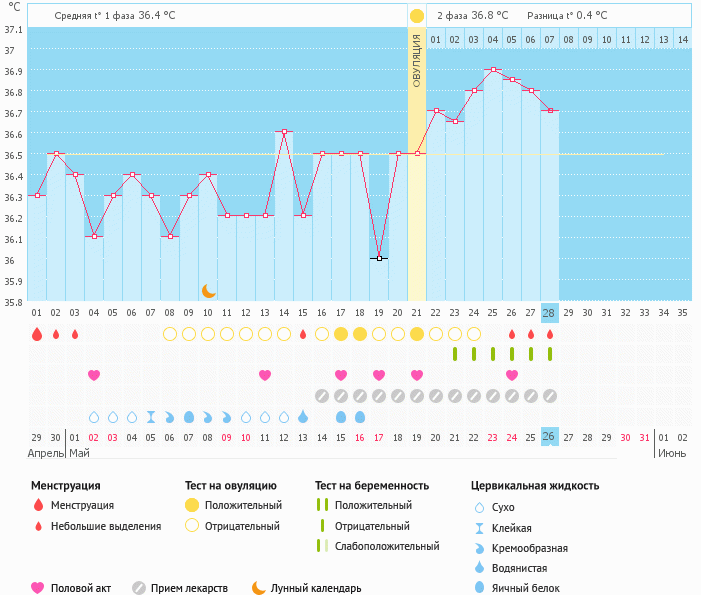Click the filled ovulation test on cycle day 17
The width and height of the screenshot is (701, 595).
pos(341,334)
